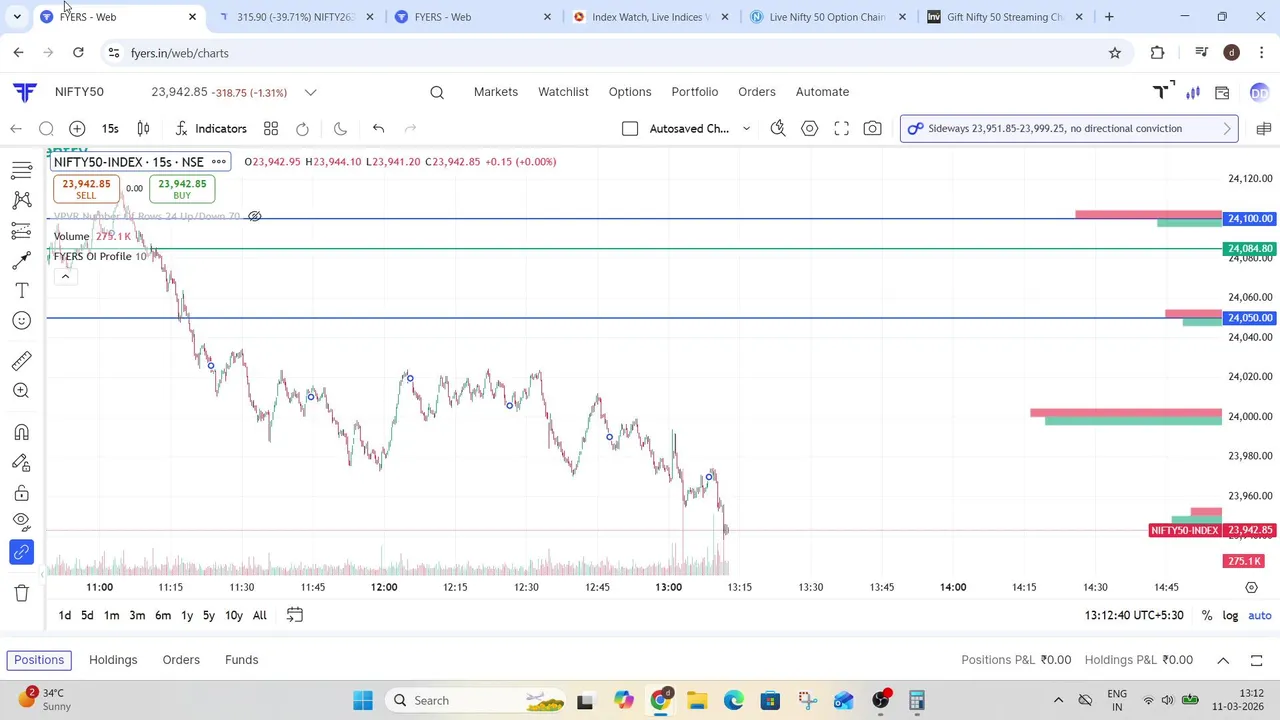
Task: Open the Options menu
Action: (630, 92)
